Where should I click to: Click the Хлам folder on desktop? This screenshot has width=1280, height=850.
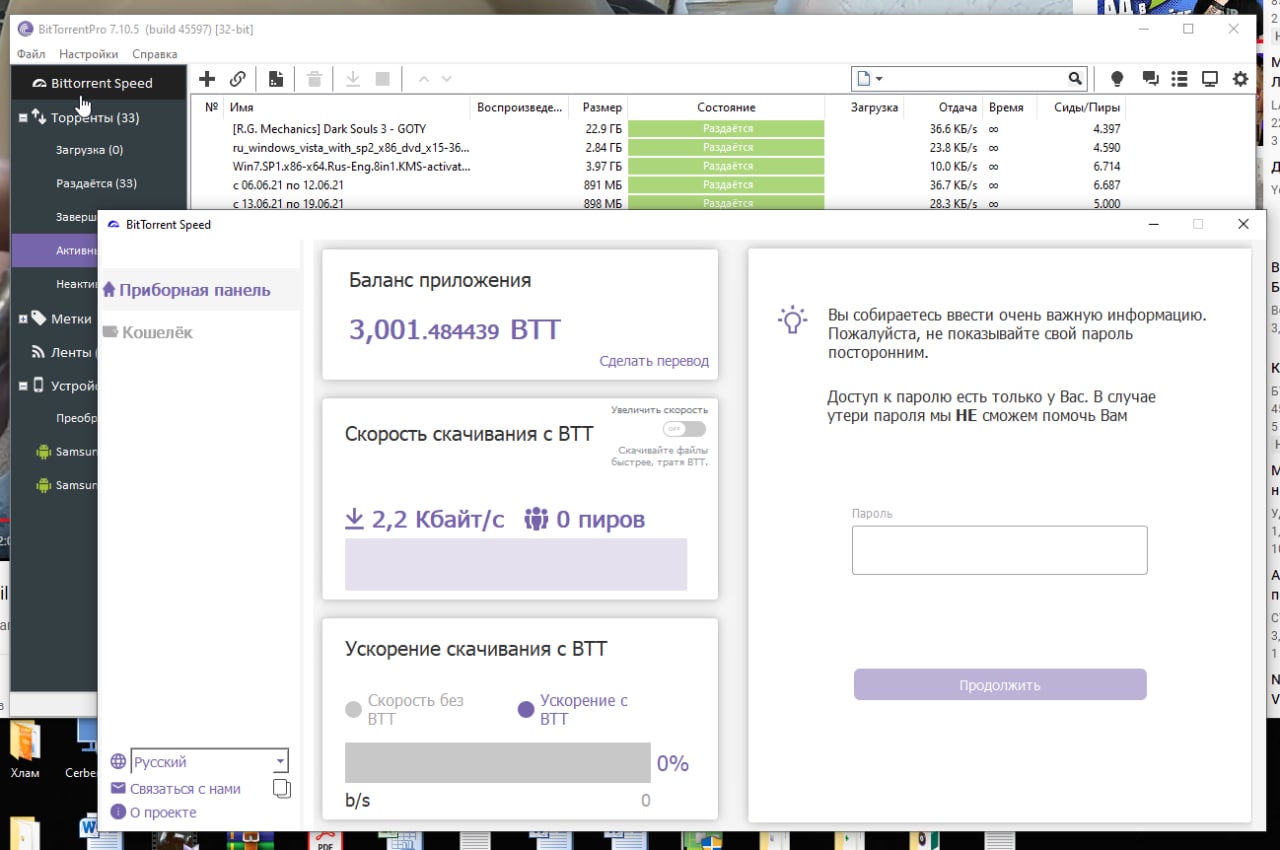pos(25,750)
